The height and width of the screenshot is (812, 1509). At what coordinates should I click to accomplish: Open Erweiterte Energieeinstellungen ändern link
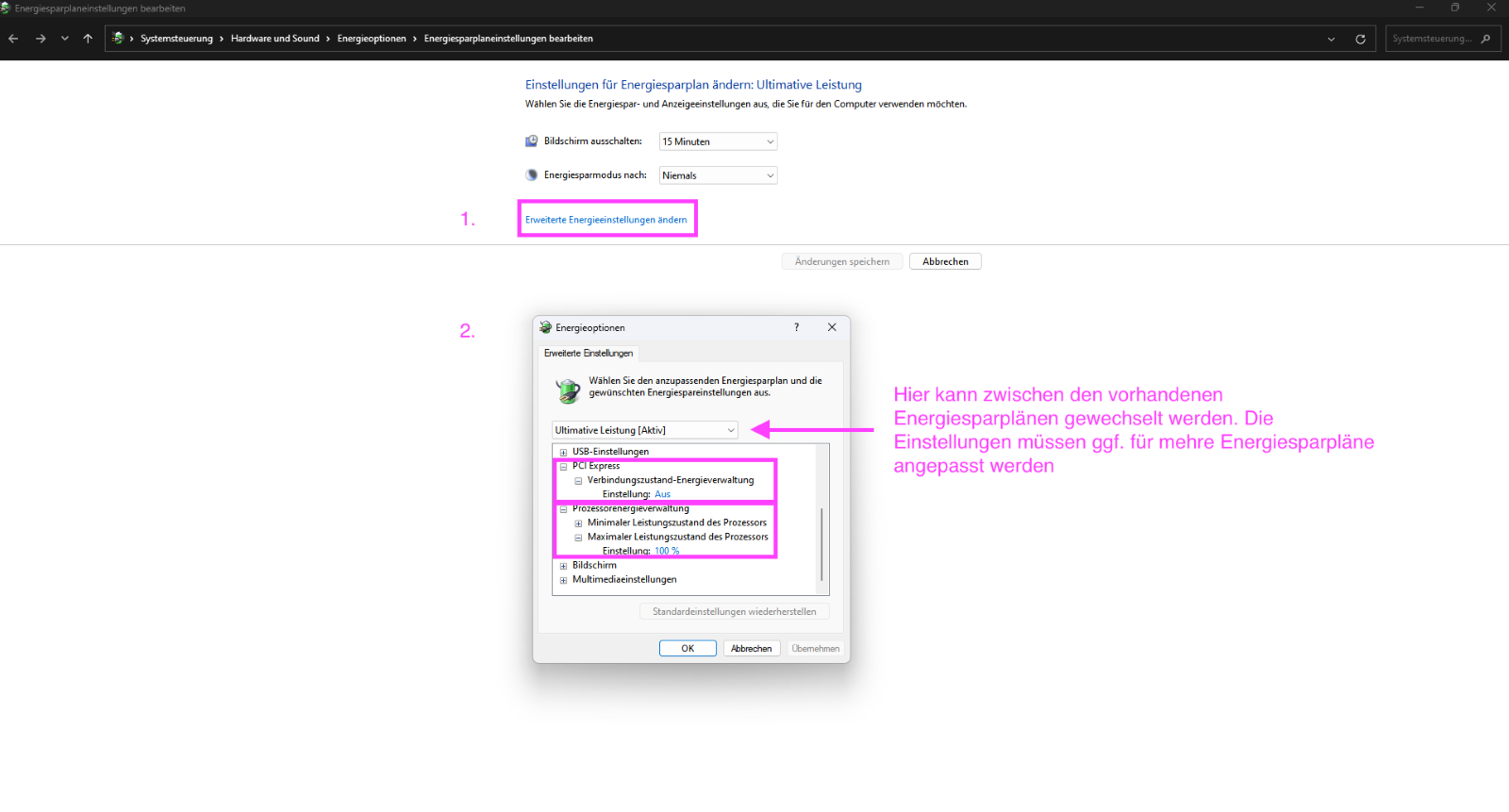coord(605,220)
